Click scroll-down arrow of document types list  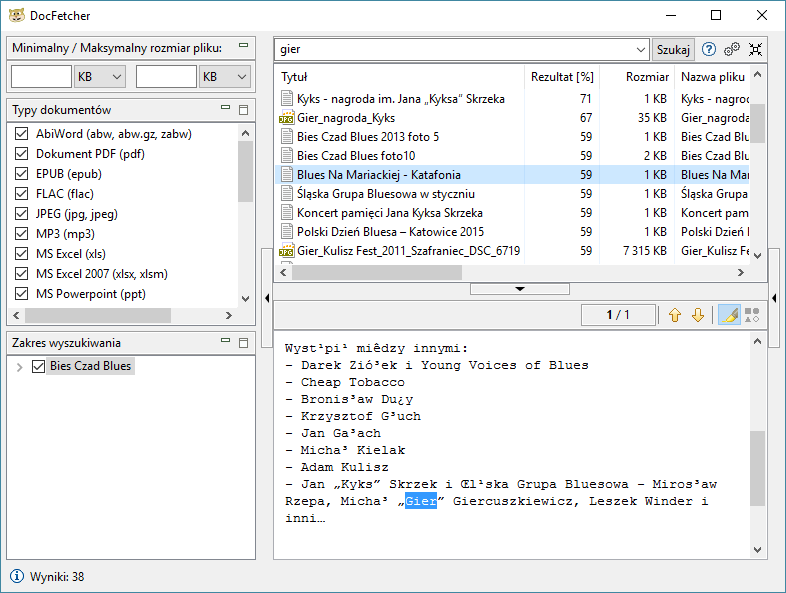pos(245,299)
